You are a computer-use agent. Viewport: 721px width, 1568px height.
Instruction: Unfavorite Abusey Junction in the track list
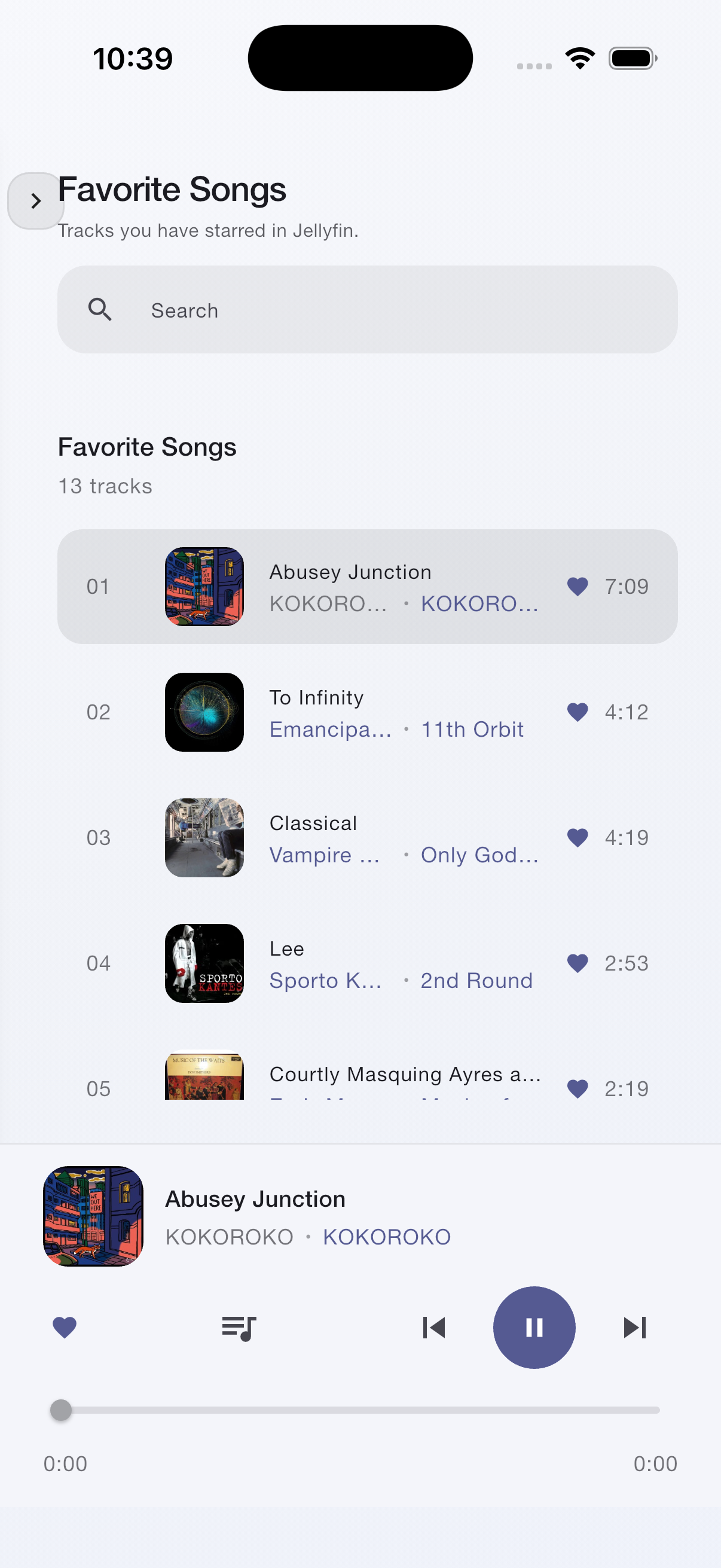578,586
